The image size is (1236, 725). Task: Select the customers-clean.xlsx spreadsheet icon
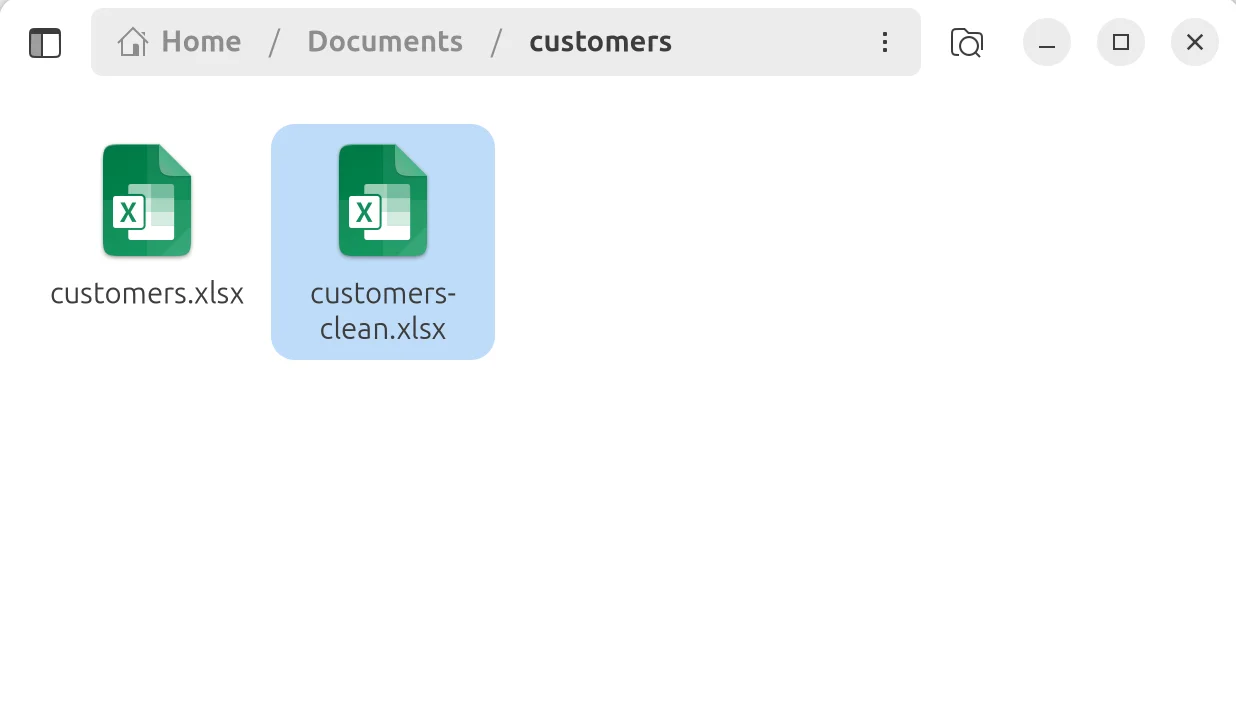click(x=383, y=200)
